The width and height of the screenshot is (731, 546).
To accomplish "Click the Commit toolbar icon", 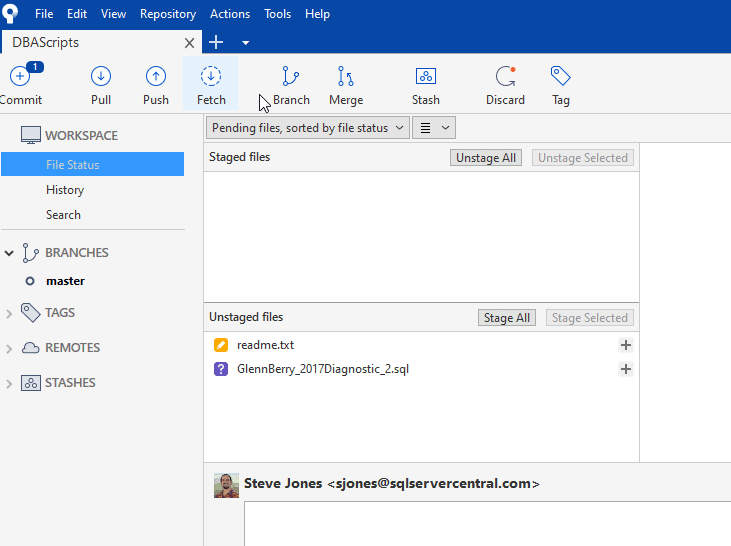I will (x=20, y=78).
